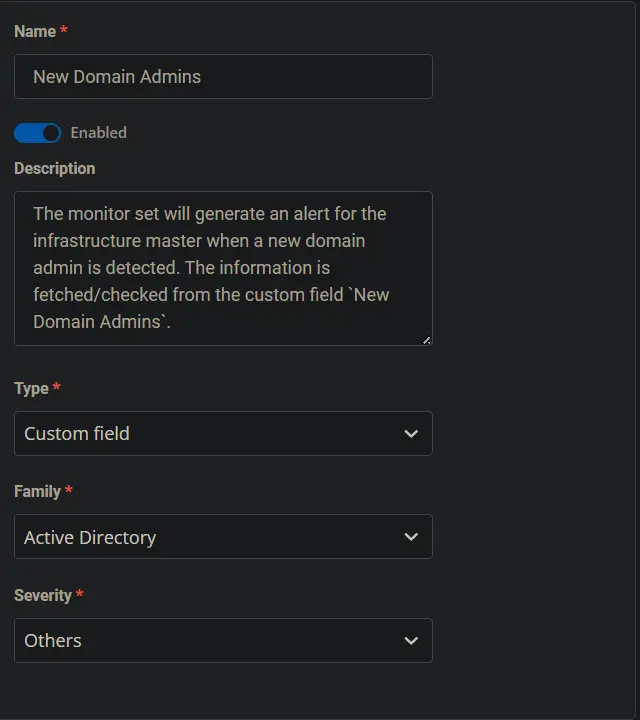Click inside the Description text area
Image resolution: width=640 pixels, height=720 pixels.
click(223, 268)
